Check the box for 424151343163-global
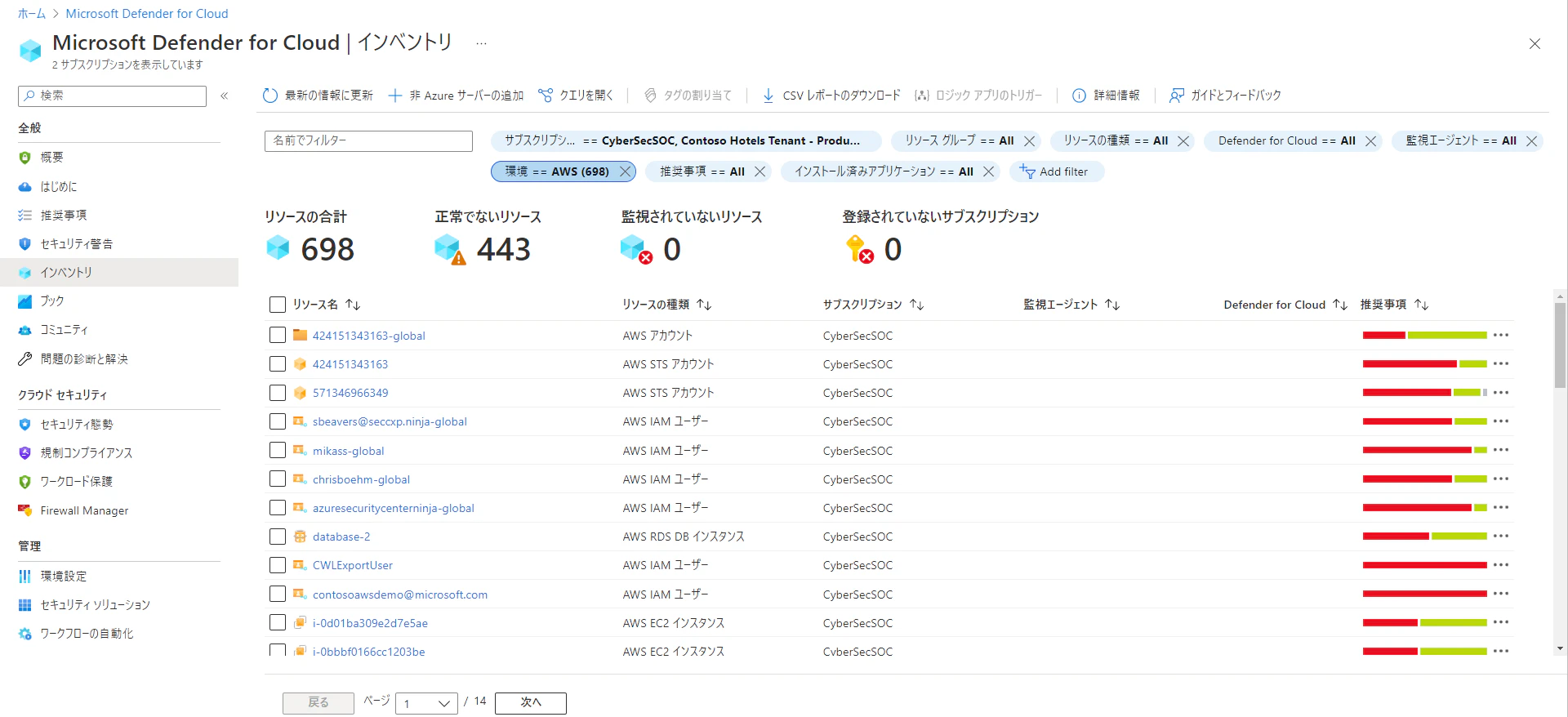Viewport: 1568px width, 717px height. click(x=278, y=336)
